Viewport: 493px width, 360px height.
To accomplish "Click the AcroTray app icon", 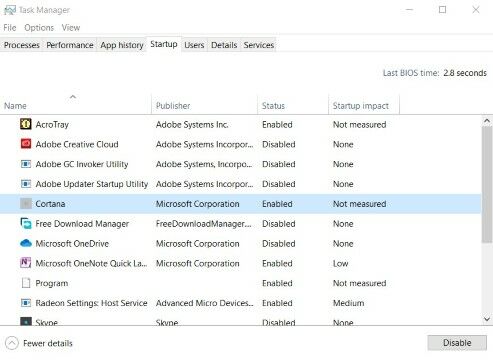I will tap(26, 124).
